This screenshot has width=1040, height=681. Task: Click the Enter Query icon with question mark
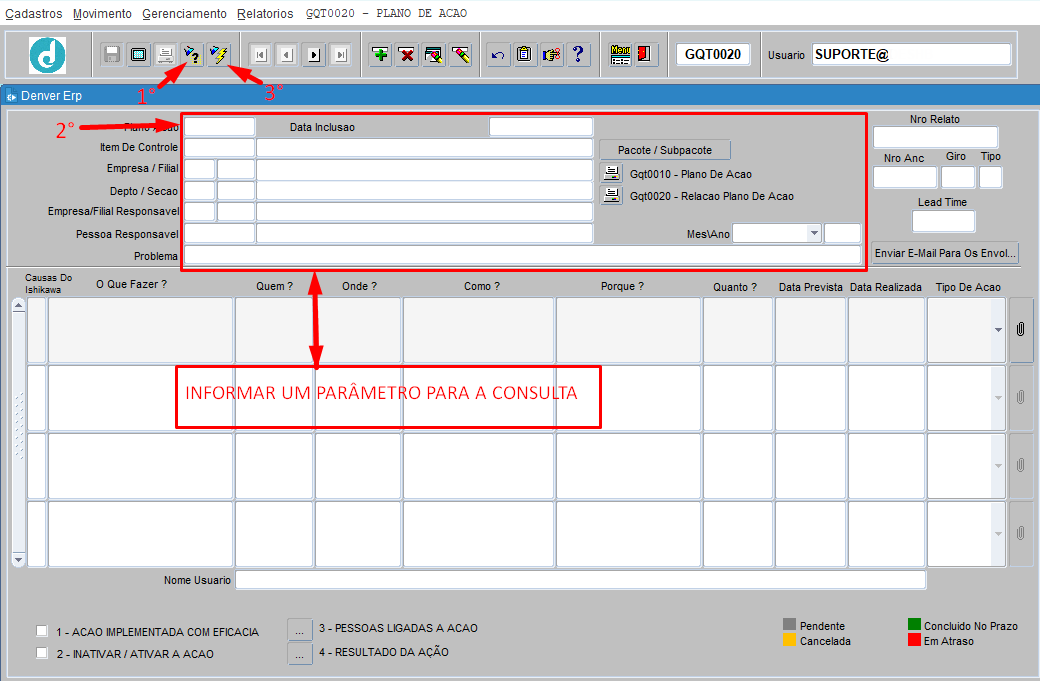coord(192,54)
